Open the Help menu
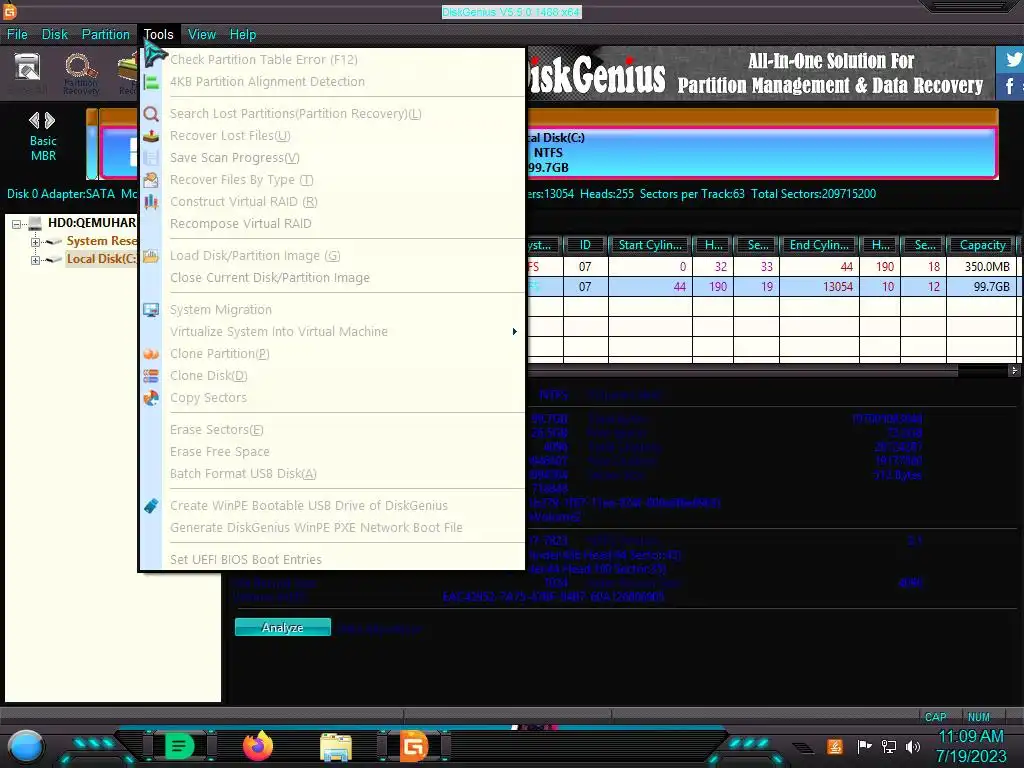 (243, 35)
